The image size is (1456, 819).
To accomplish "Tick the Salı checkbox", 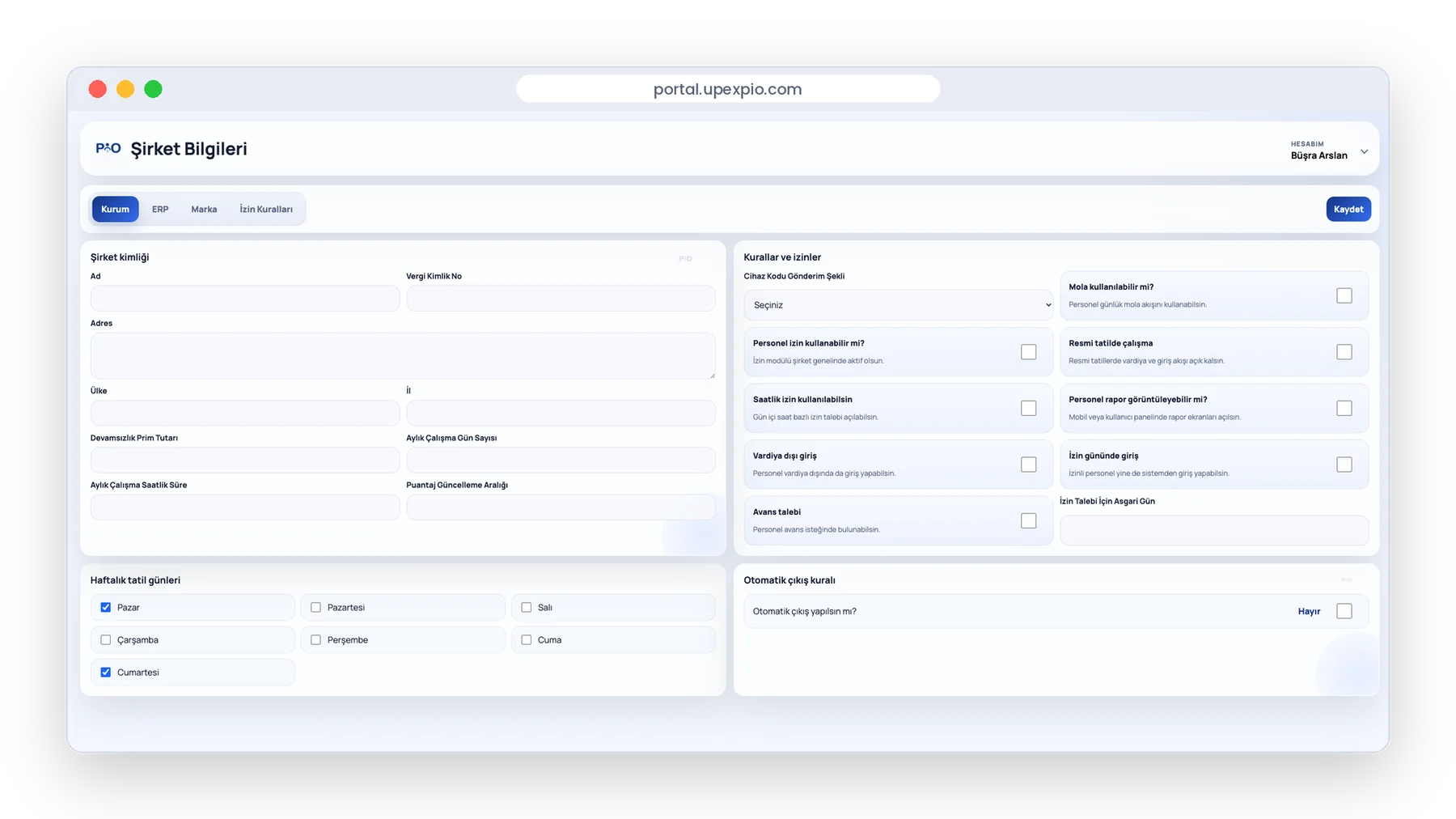I will tap(526, 607).
